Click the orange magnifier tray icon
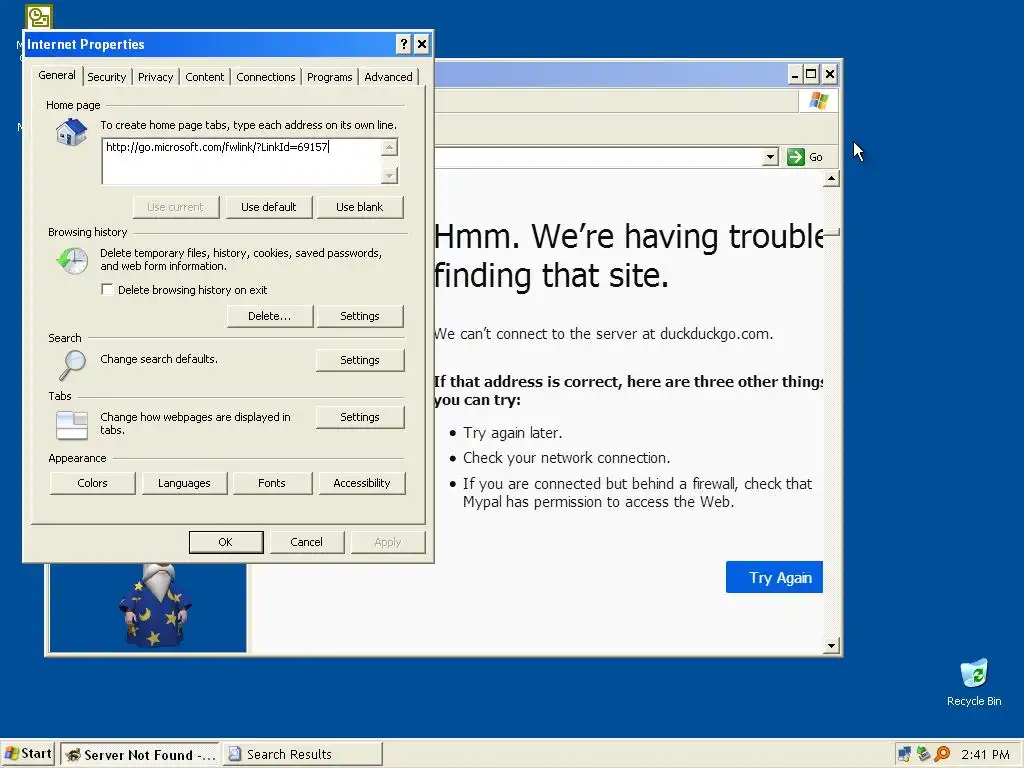 click(942, 754)
